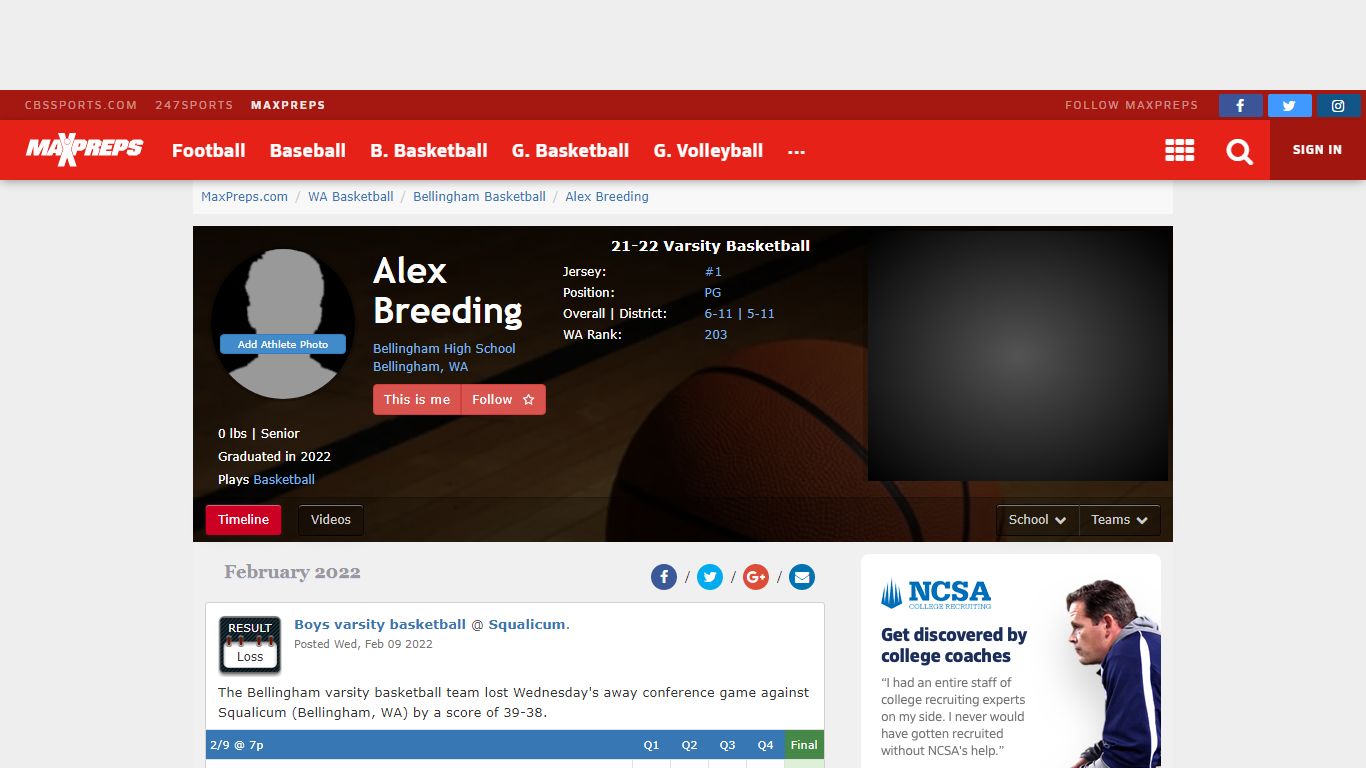Click the Result Loss calendar icon

click(250, 645)
